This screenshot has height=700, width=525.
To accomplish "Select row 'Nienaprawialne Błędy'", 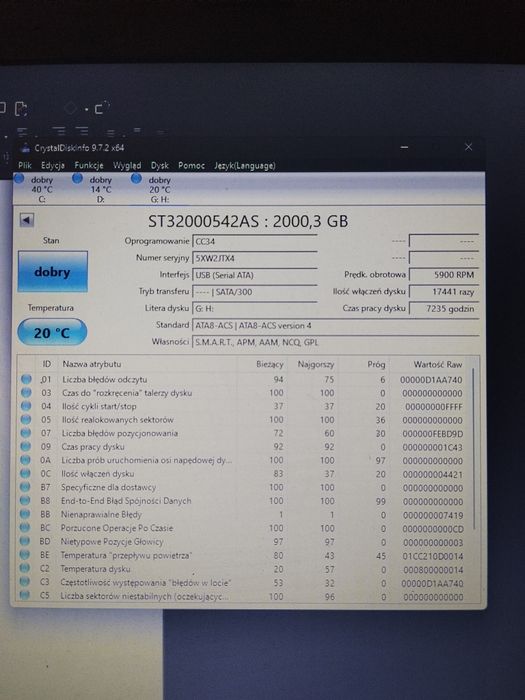I will click(x=245, y=514).
